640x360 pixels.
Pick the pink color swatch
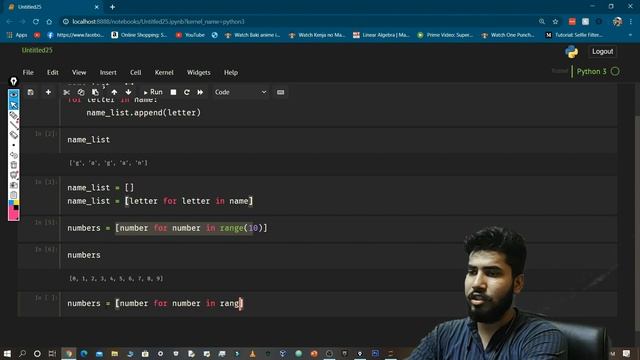pos(13,214)
